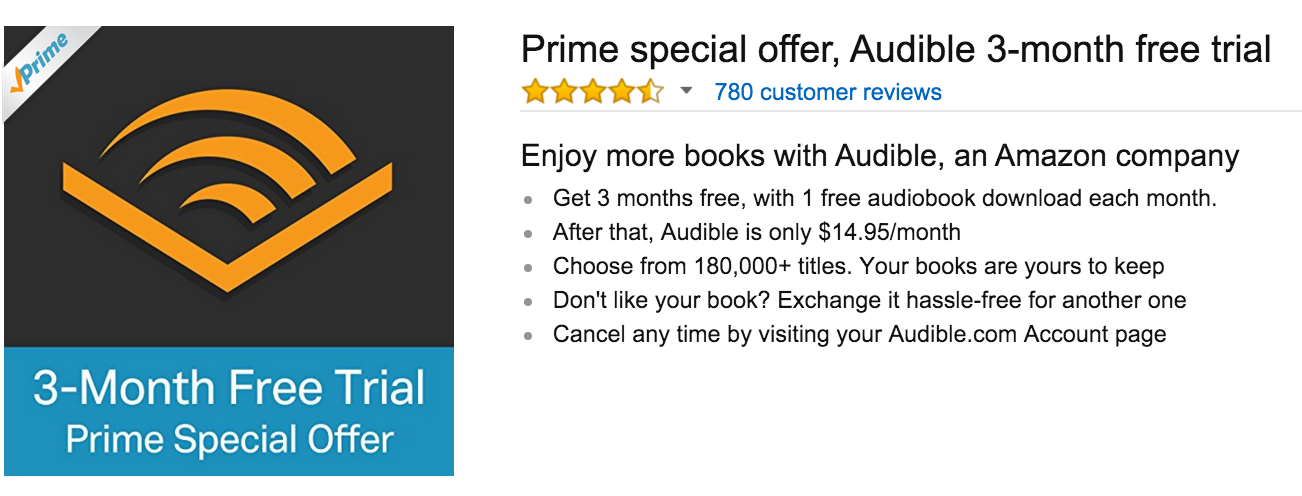The image size is (1302, 496).
Task: Click the half-filled fifth rating star
Action: [x=650, y=93]
